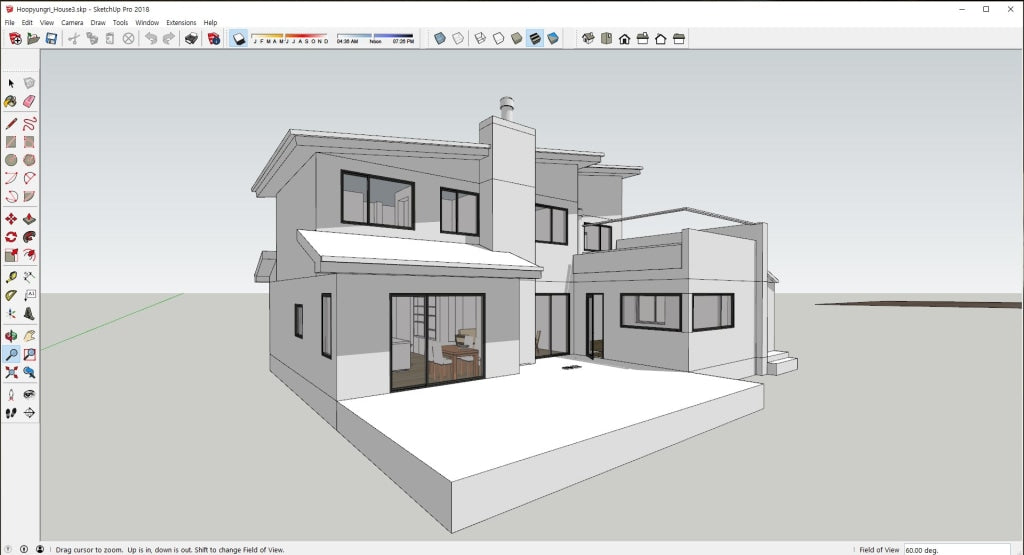Screen dimensions: 1024x555
Task: Switch to Top standard view
Action: [x=606, y=39]
